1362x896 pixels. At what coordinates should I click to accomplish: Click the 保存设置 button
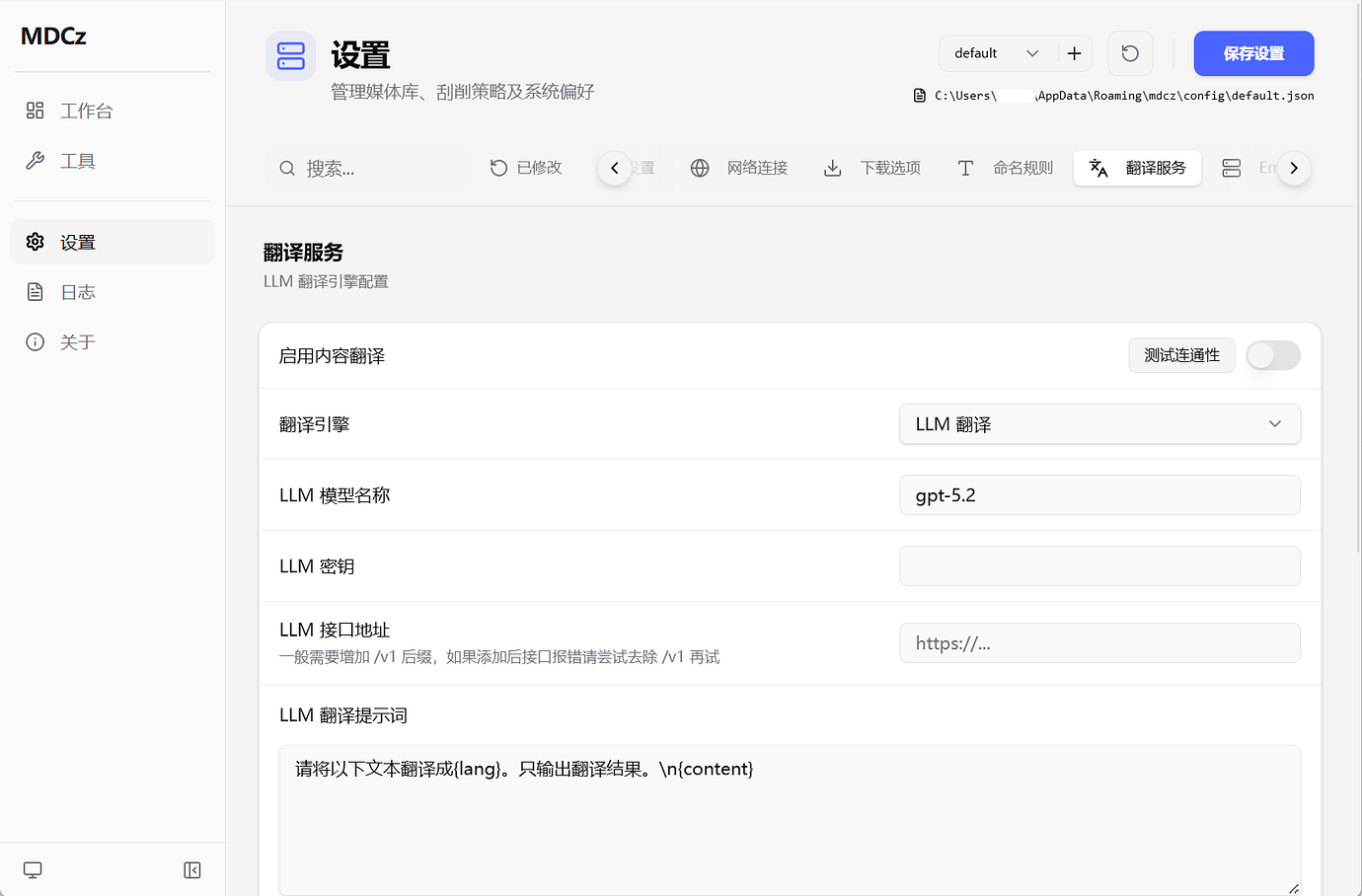[x=1253, y=53]
